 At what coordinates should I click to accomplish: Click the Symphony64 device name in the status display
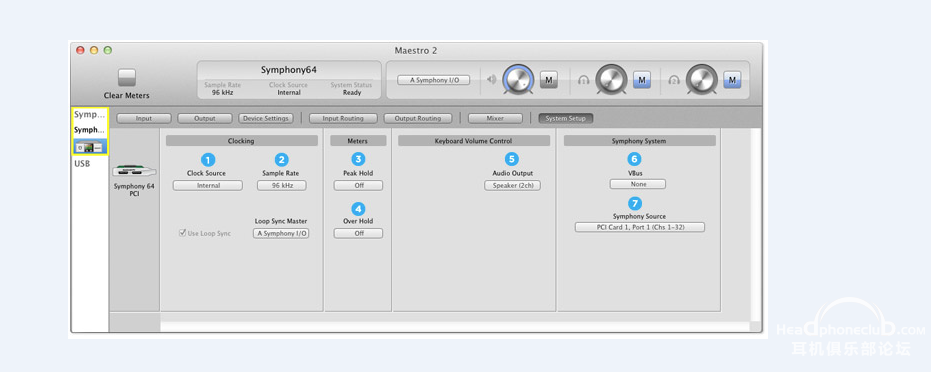(x=289, y=69)
